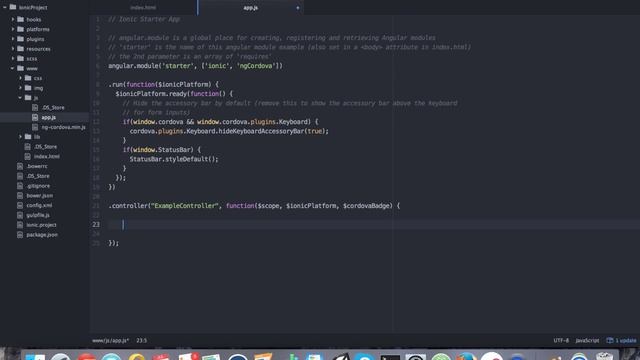This screenshot has height=360, width=640.
Task: Expand the lib folder arrow
Action: point(20,137)
